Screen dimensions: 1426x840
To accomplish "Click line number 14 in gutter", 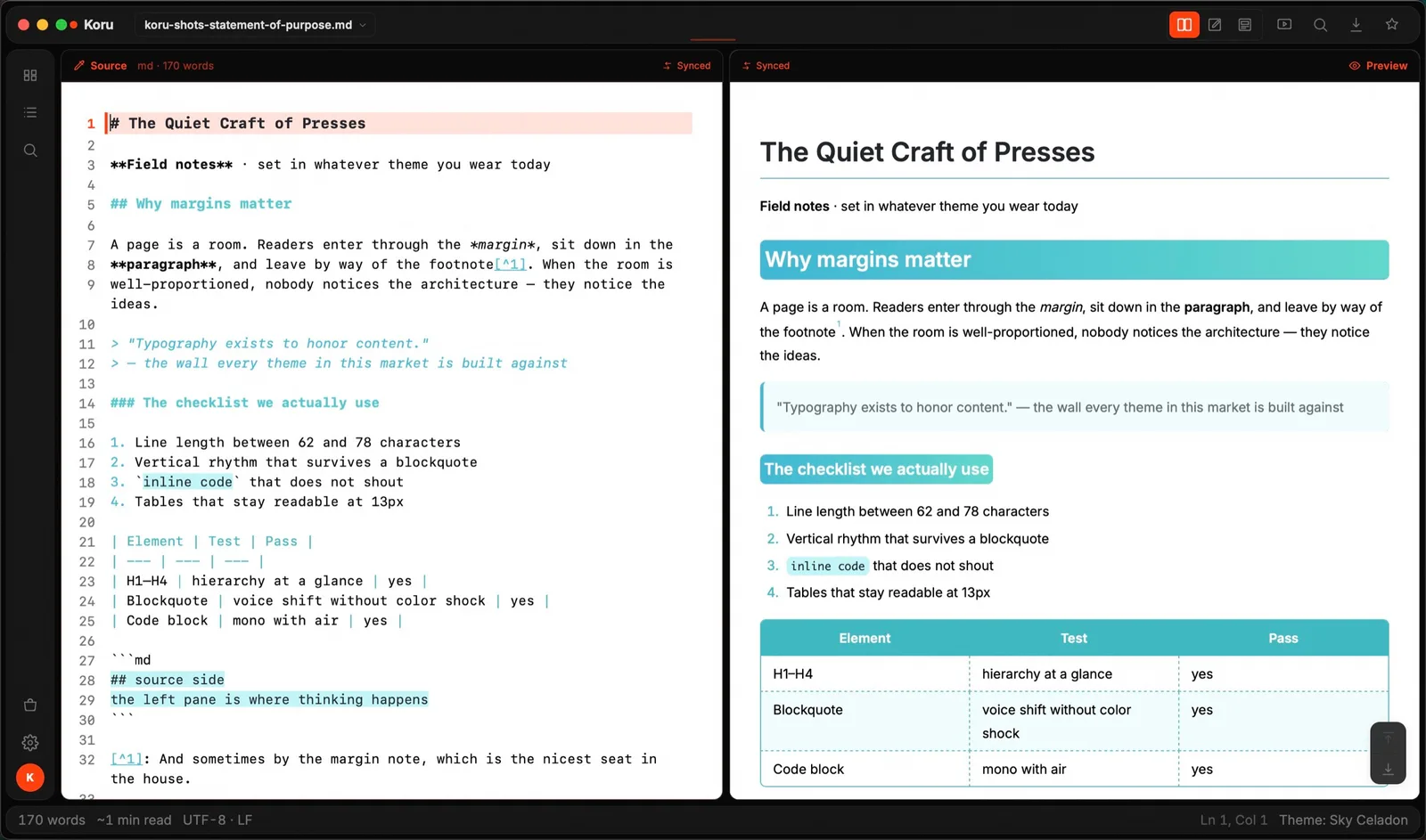I will (86, 404).
